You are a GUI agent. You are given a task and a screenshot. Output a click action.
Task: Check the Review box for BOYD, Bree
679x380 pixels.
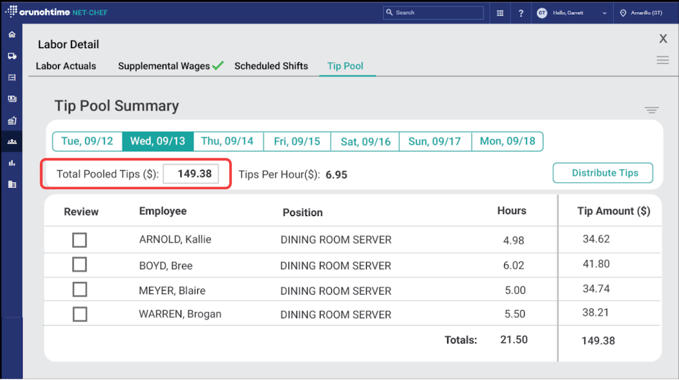click(x=80, y=264)
